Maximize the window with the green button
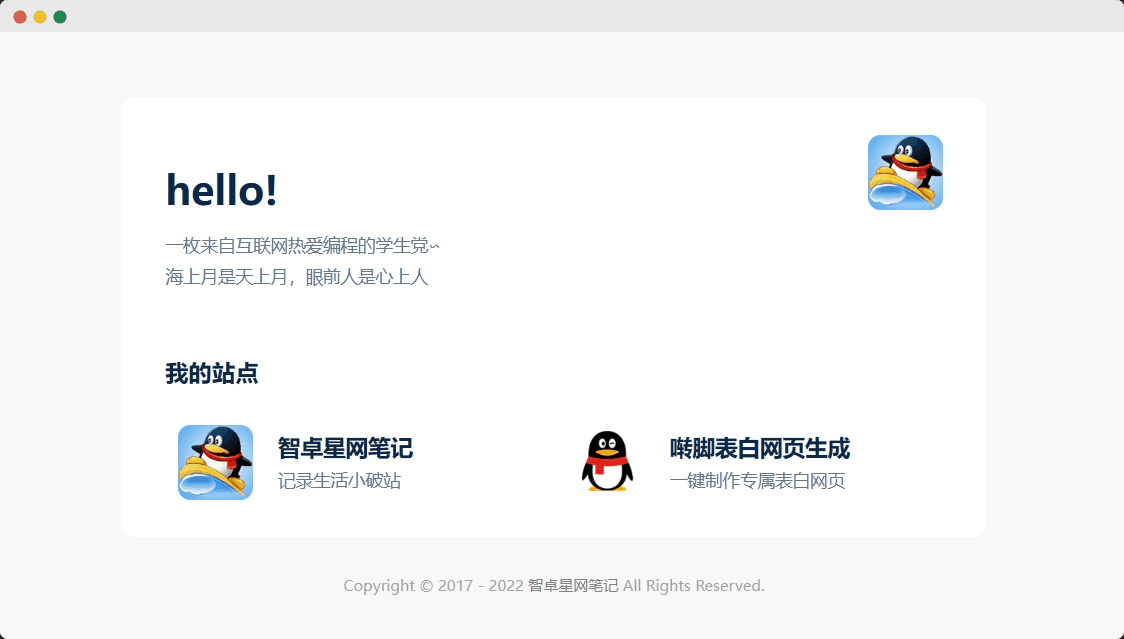 (x=60, y=17)
